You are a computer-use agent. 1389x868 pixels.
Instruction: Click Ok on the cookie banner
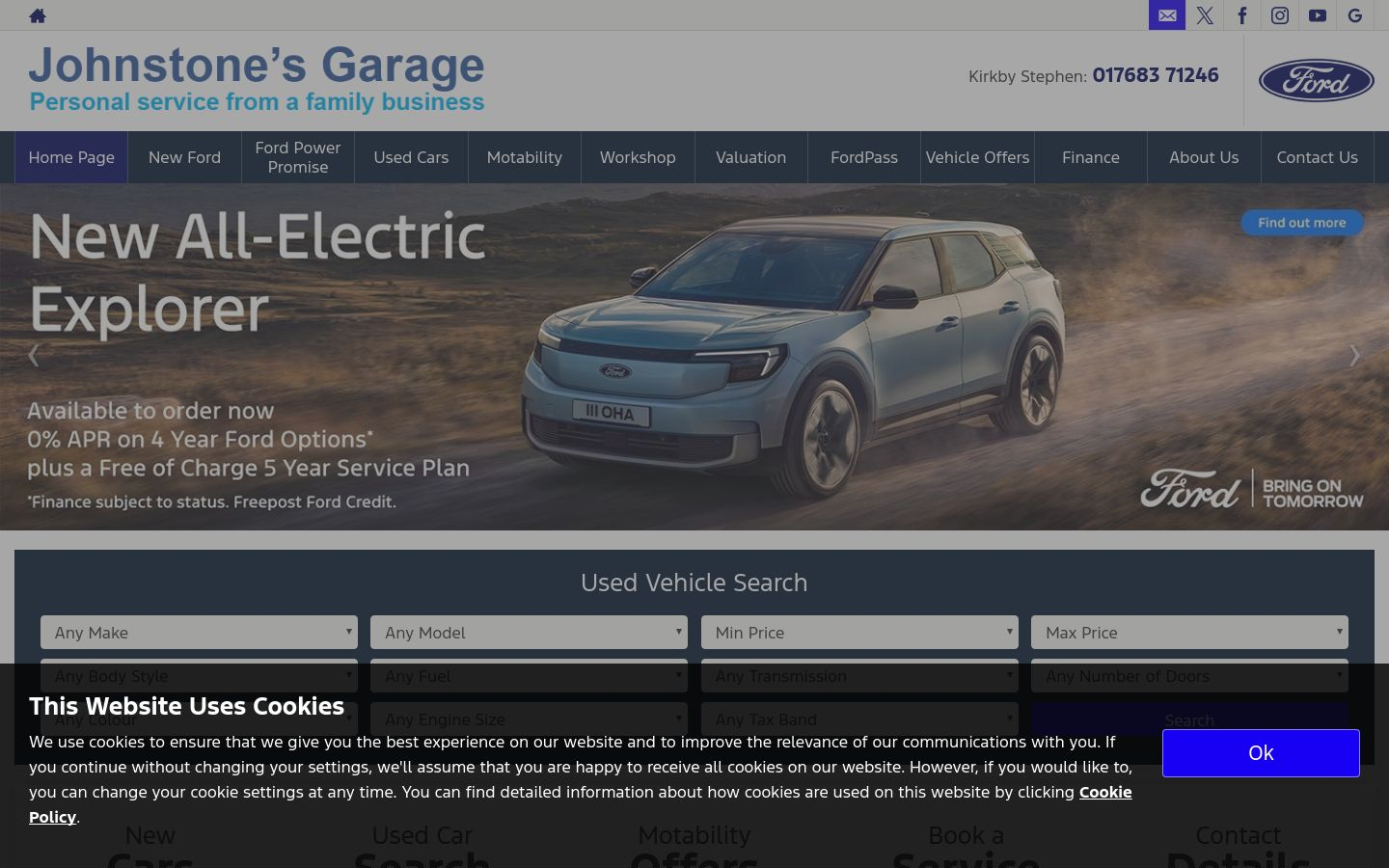[x=1261, y=753]
